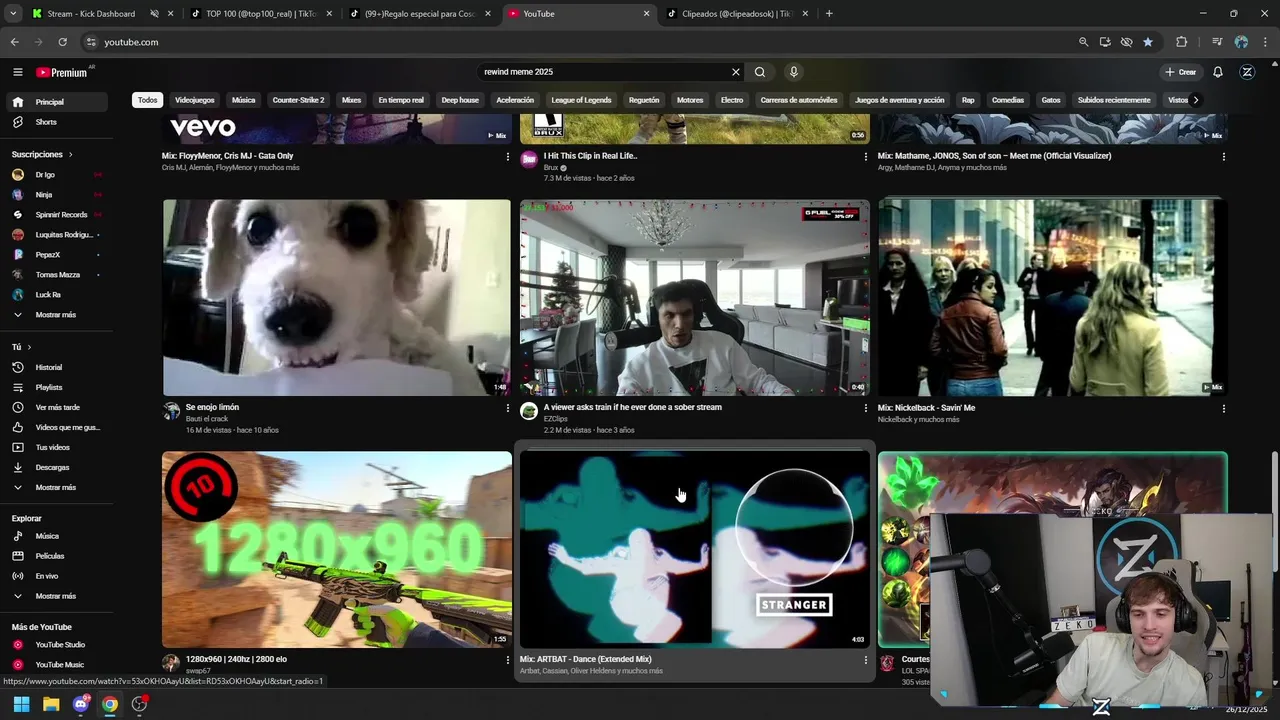Open Playlists in the sidebar

pos(56,387)
